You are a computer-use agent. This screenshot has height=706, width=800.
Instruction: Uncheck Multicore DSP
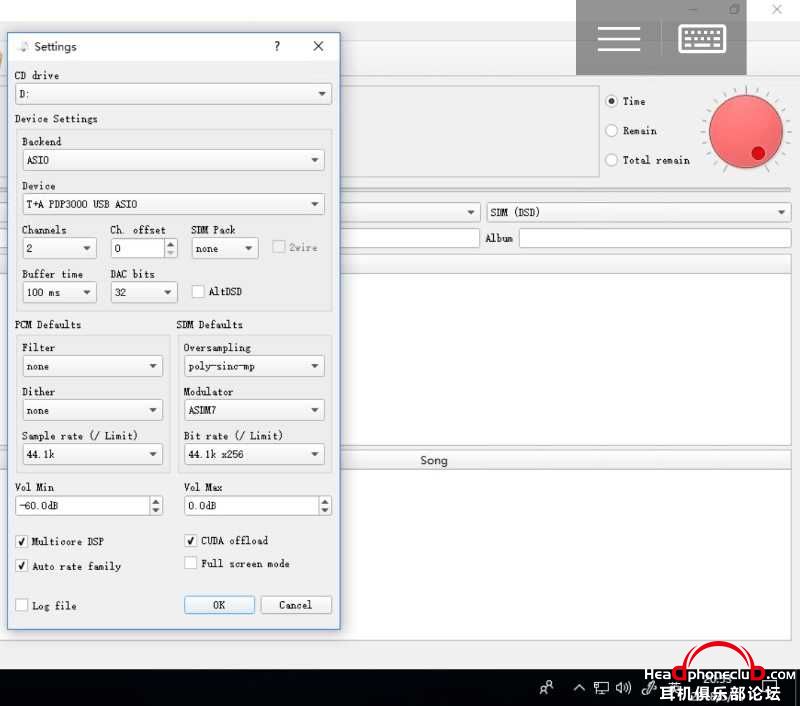point(21,541)
